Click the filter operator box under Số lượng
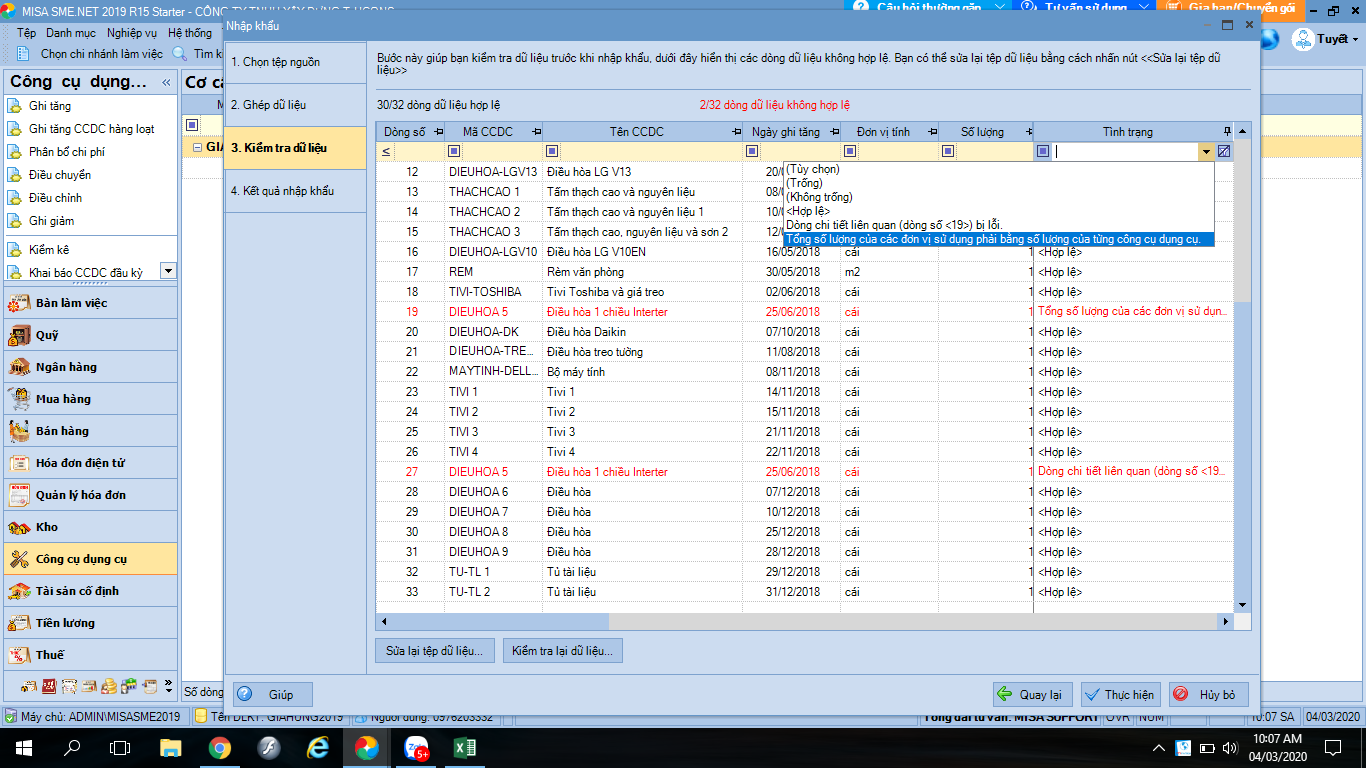Screen dimensions: 1366x768 [x=946, y=152]
